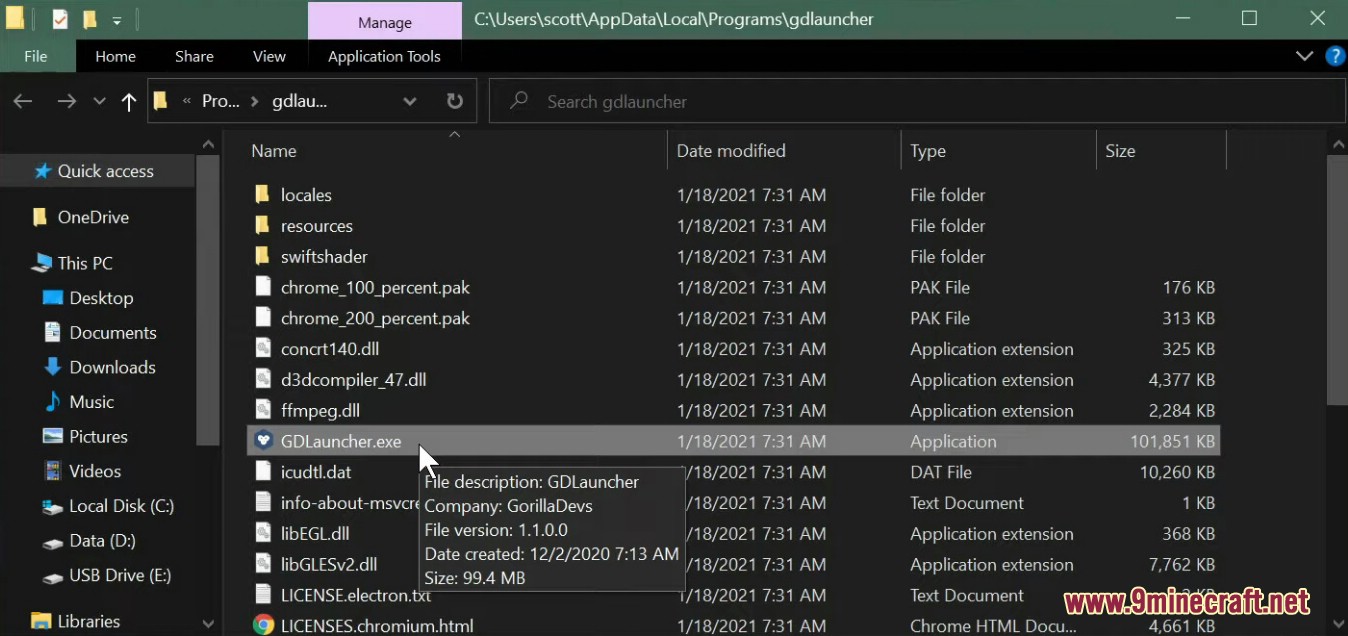Open the Help question mark icon
Screen dimensions: 1348x636
point(1335,56)
